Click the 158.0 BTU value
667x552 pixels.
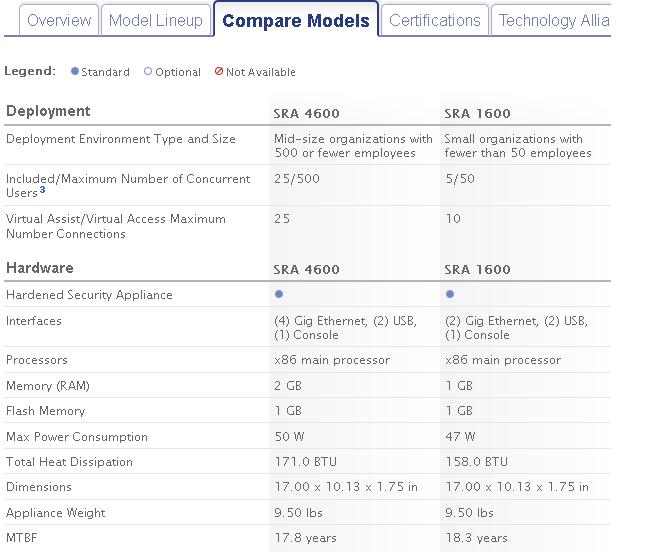(x=476, y=462)
